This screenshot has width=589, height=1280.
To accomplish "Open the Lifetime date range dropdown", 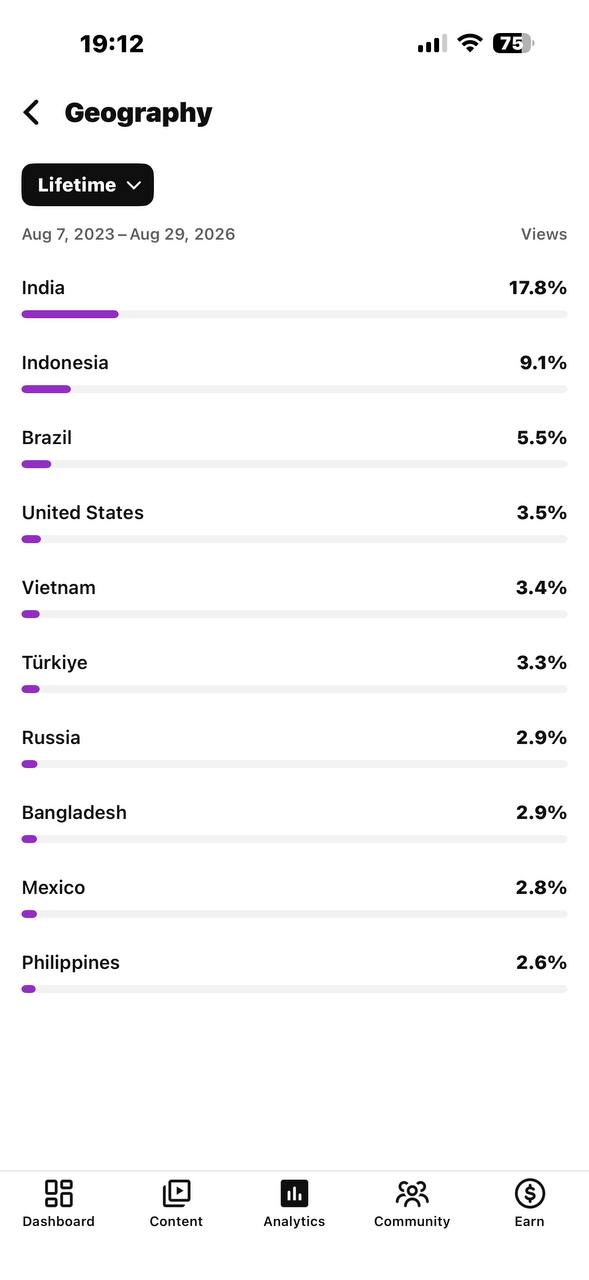I will pyautogui.click(x=88, y=185).
